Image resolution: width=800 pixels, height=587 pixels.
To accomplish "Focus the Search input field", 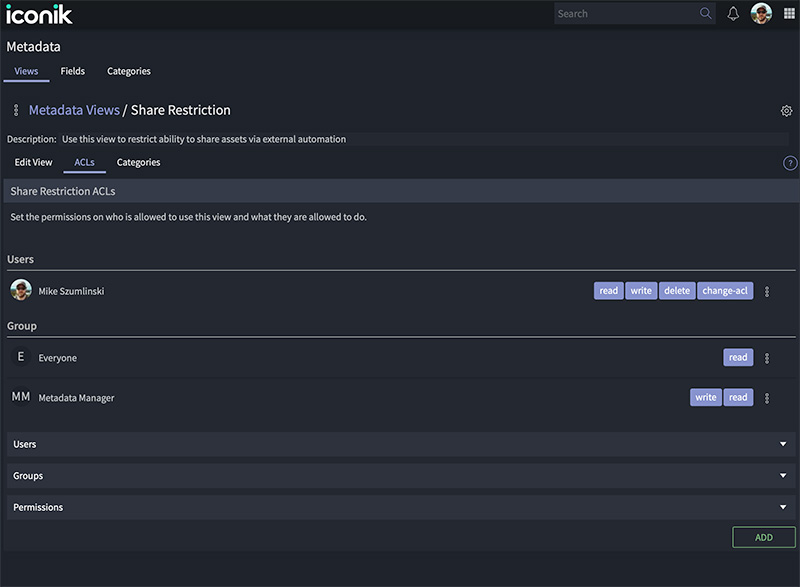I will (627, 14).
